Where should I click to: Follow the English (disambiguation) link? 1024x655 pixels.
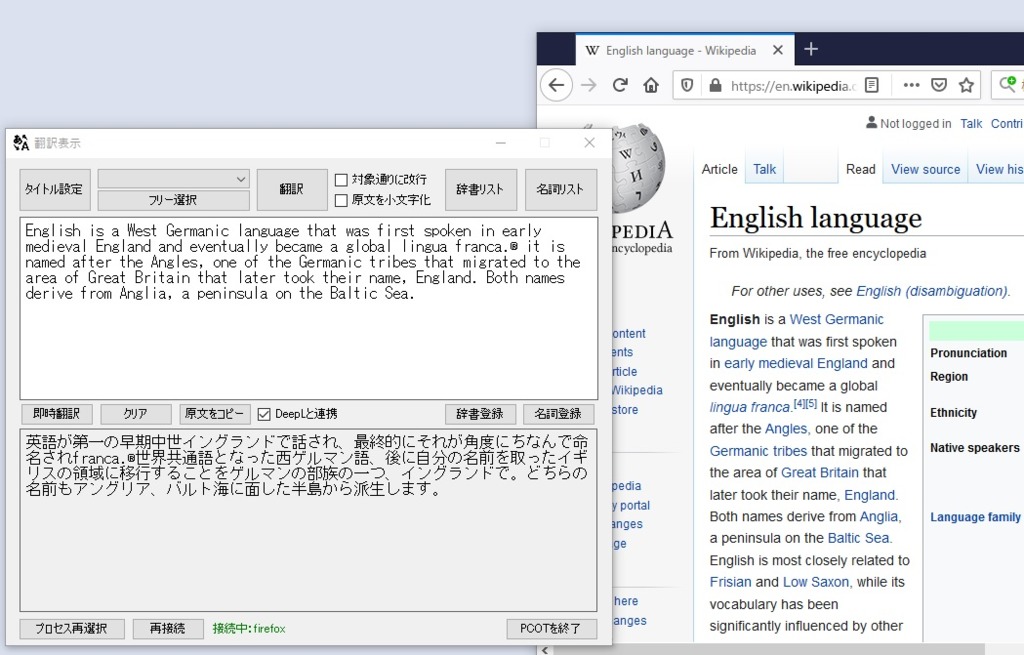[x=933, y=291]
